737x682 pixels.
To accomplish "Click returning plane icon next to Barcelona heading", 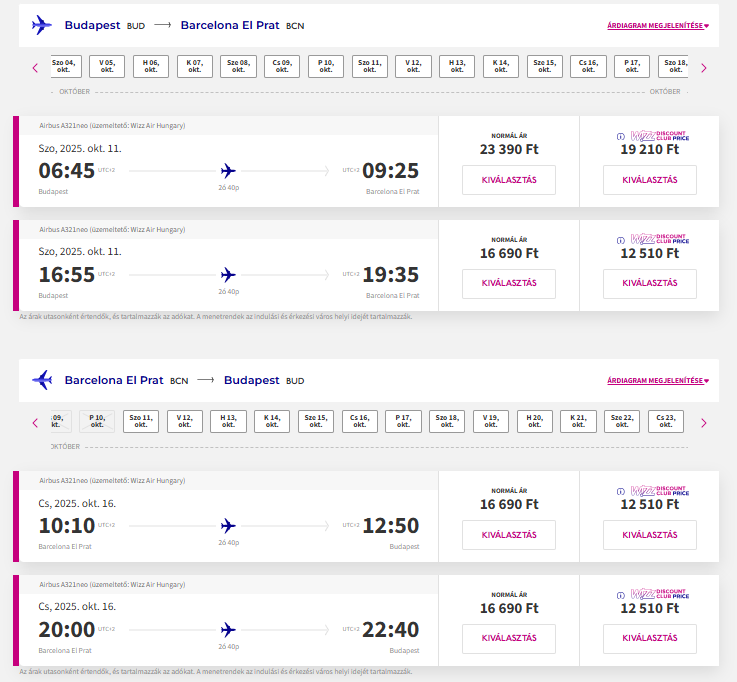I will pos(42,380).
